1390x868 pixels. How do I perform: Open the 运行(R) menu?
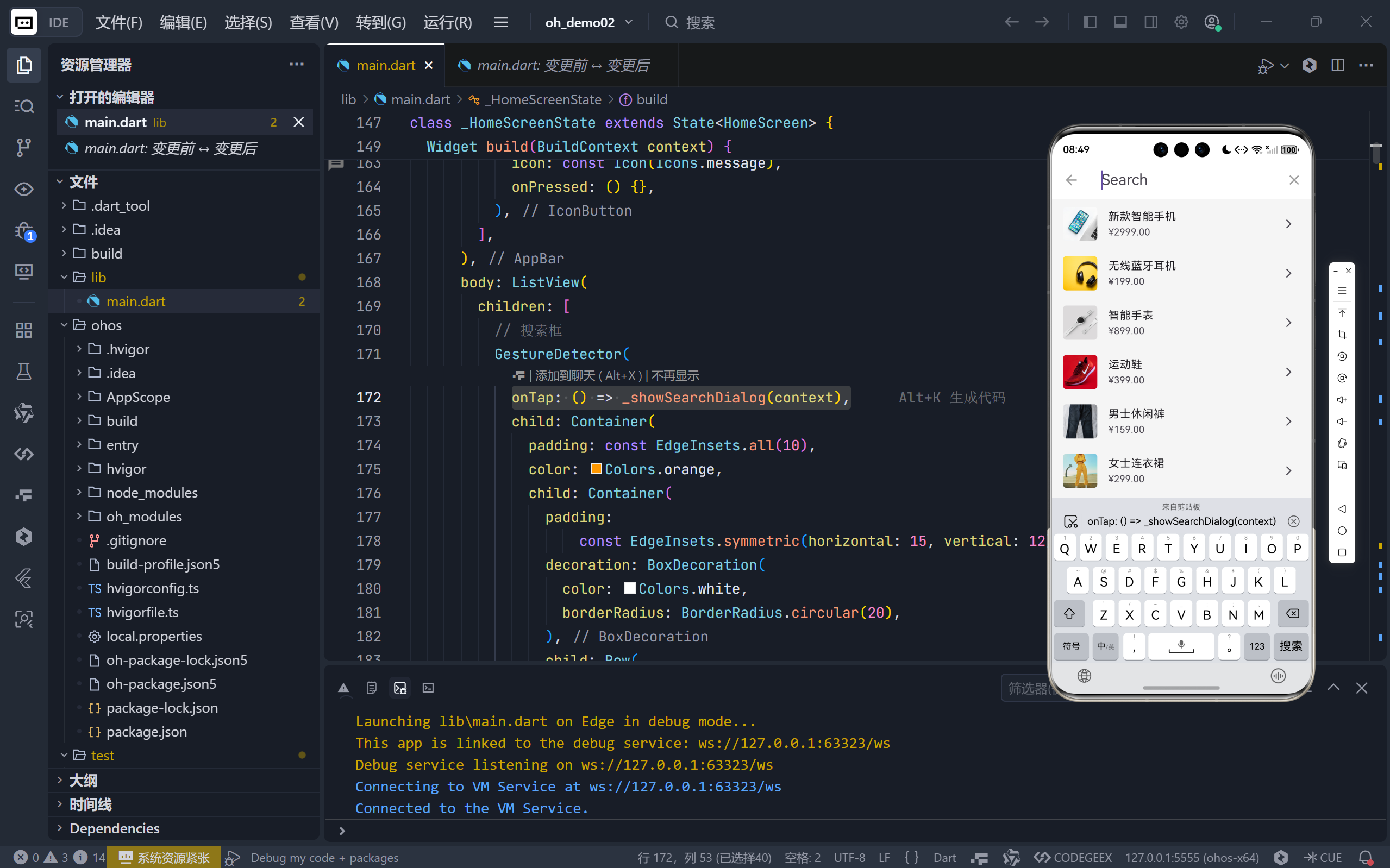[447, 22]
